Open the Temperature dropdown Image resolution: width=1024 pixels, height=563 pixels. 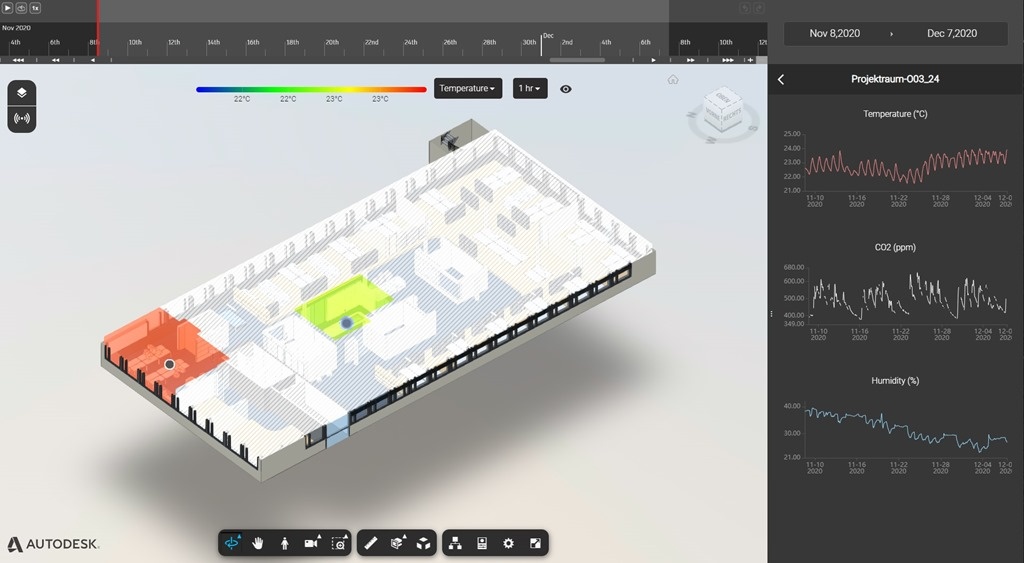point(467,89)
